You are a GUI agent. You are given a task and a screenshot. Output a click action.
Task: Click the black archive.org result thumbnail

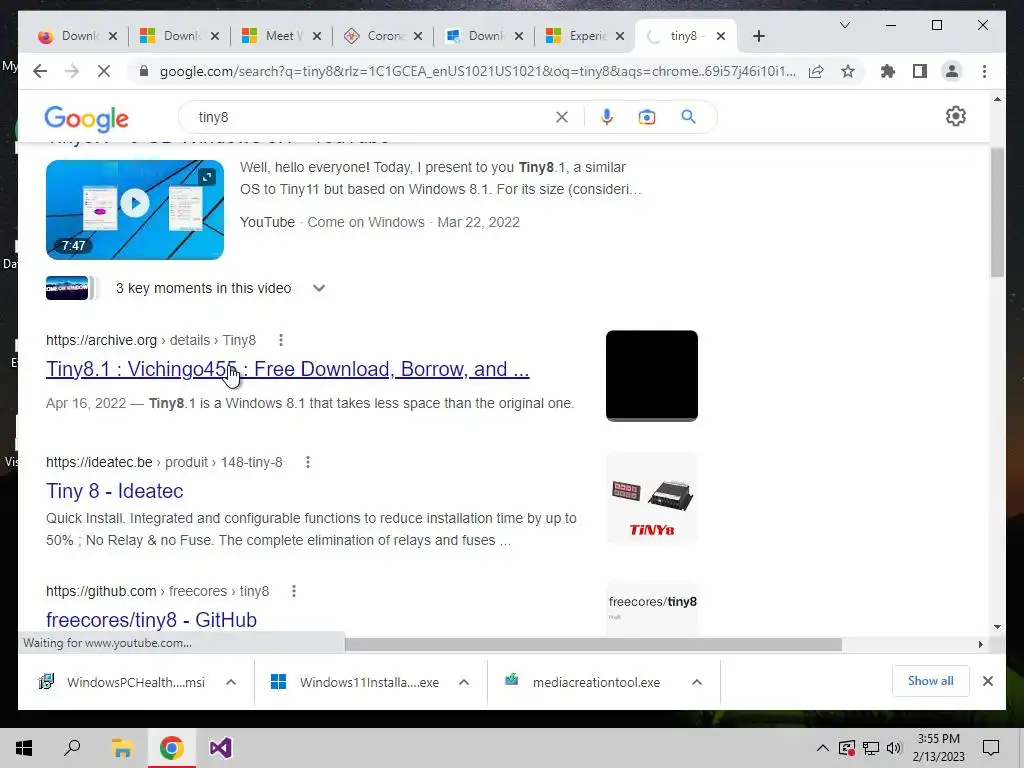pos(652,376)
